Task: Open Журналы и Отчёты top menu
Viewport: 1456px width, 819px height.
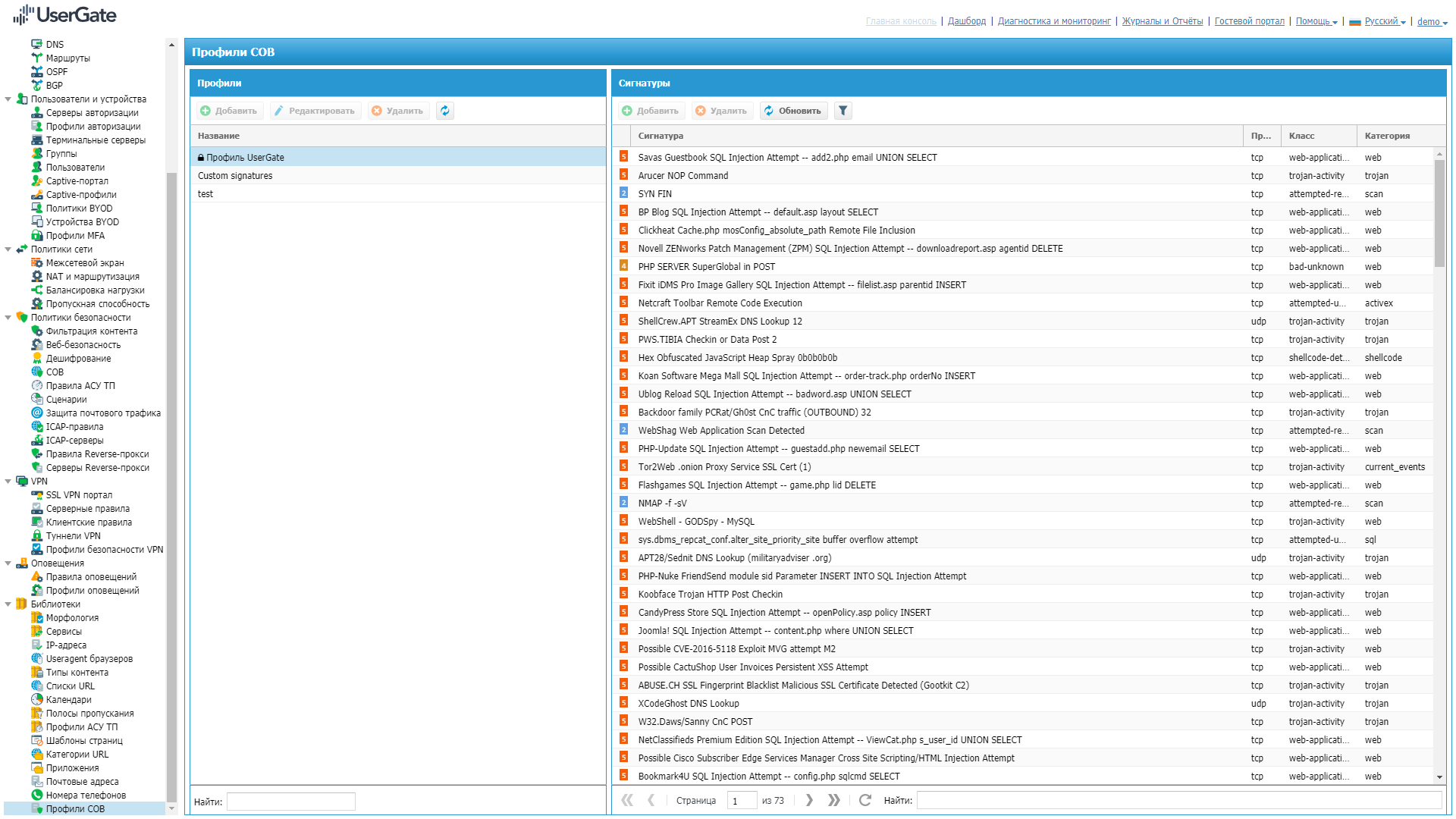Action: (1162, 21)
